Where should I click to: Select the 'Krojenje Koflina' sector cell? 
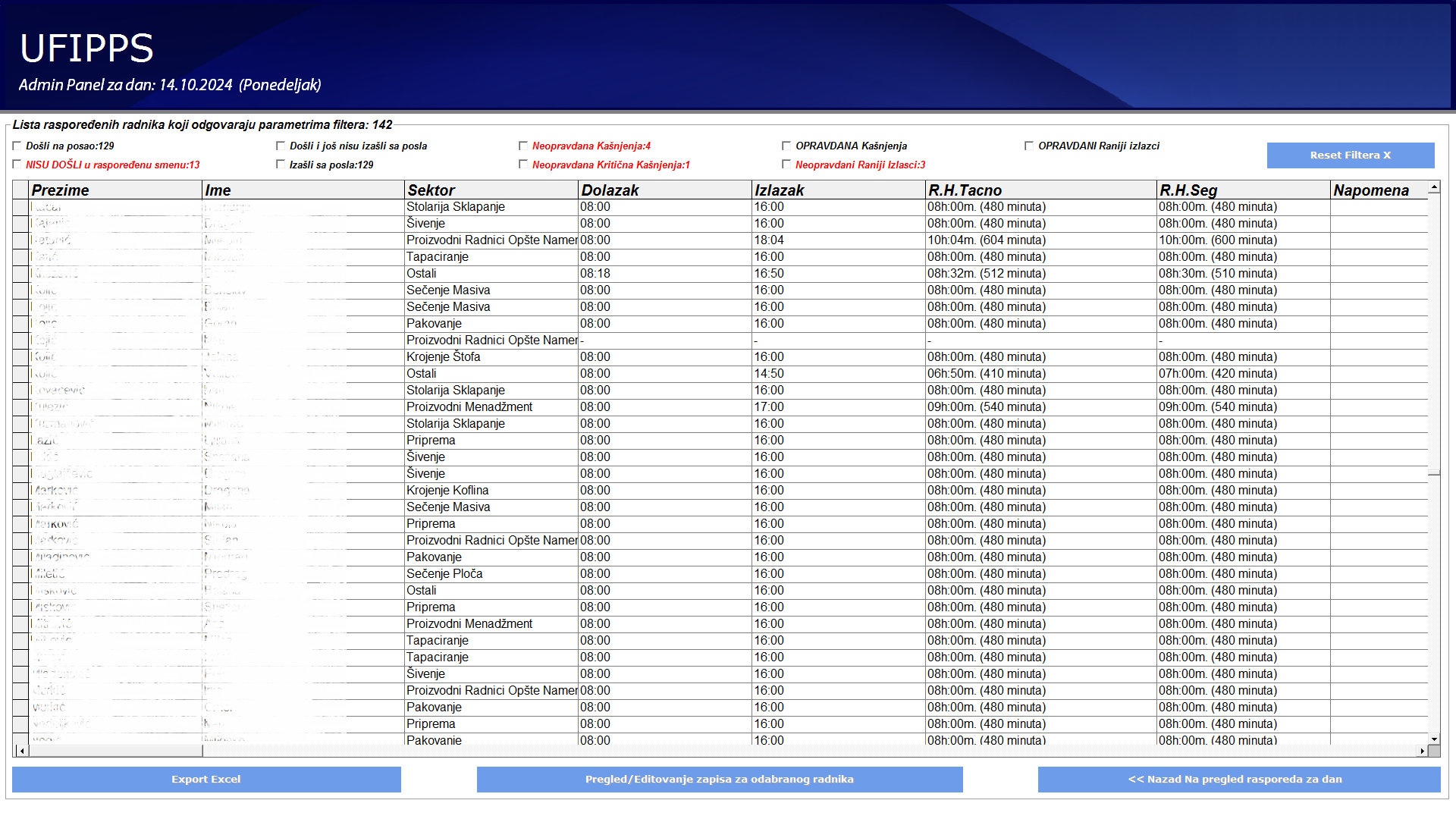[x=491, y=491]
